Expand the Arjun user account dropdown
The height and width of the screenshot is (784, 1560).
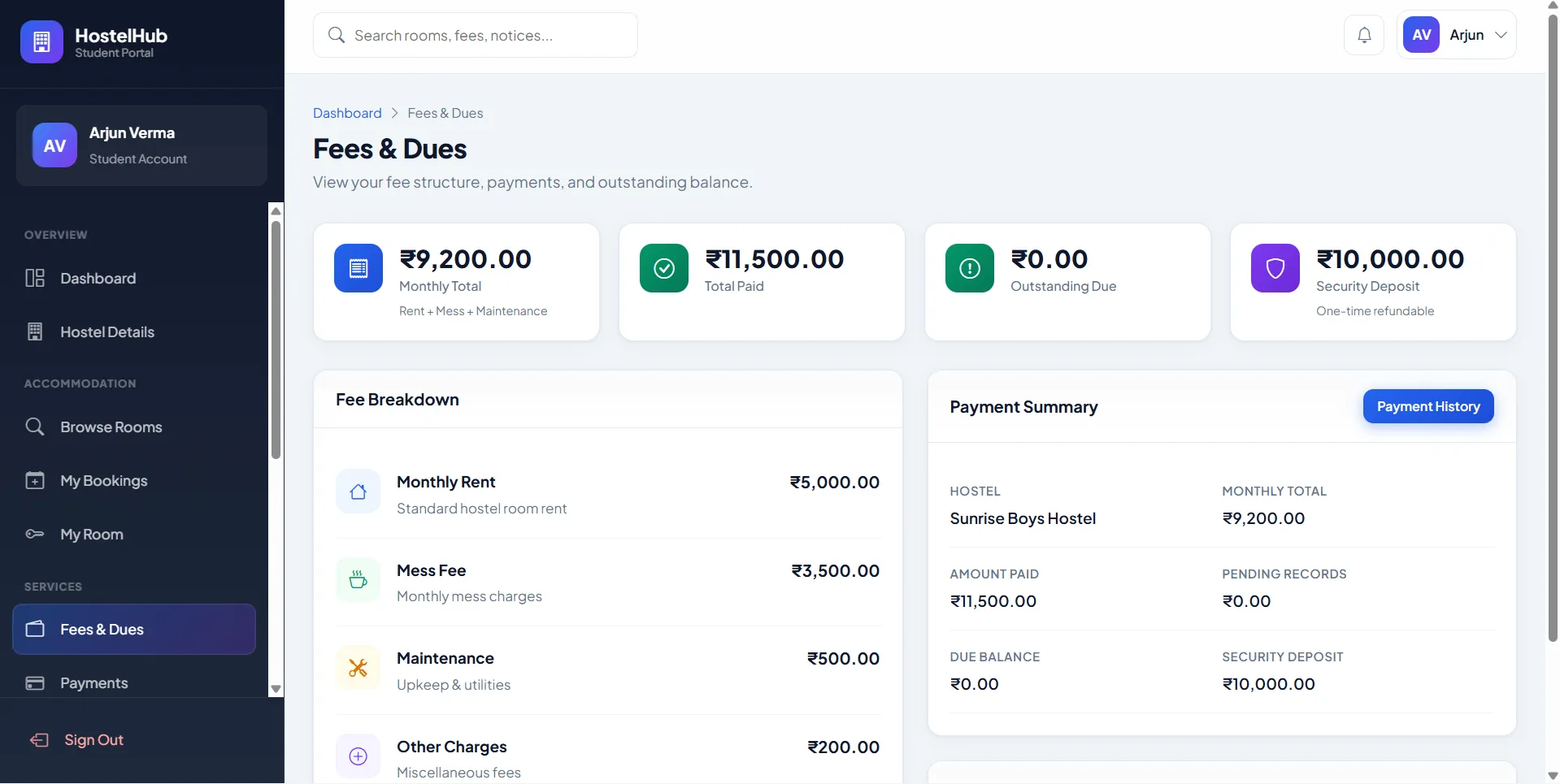(x=1456, y=35)
